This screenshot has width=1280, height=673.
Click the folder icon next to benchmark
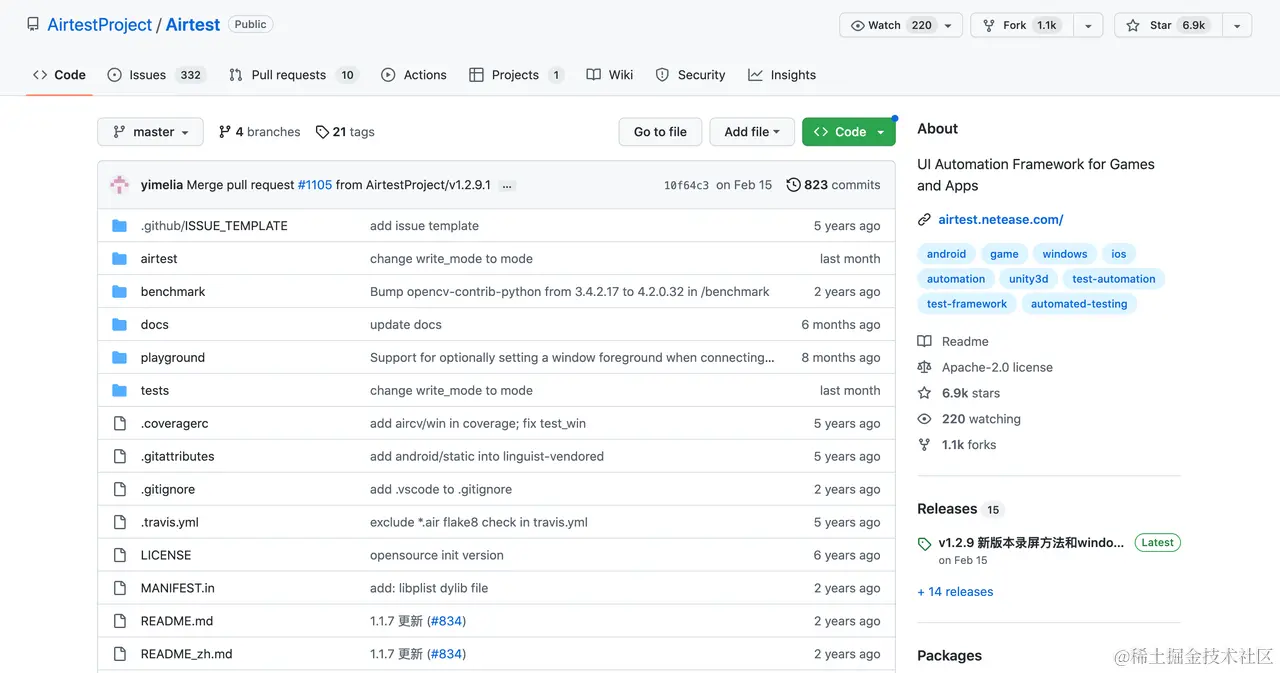pos(120,292)
